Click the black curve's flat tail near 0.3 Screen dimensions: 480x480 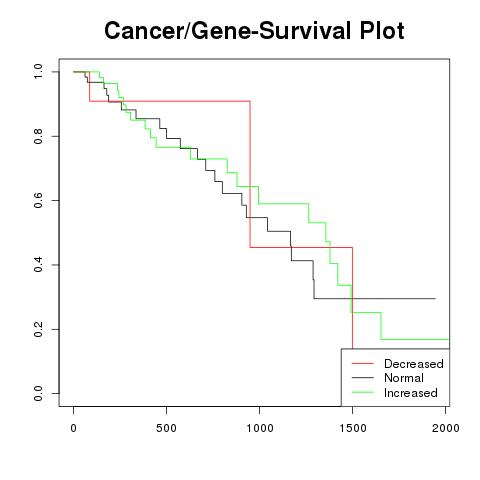point(375,298)
